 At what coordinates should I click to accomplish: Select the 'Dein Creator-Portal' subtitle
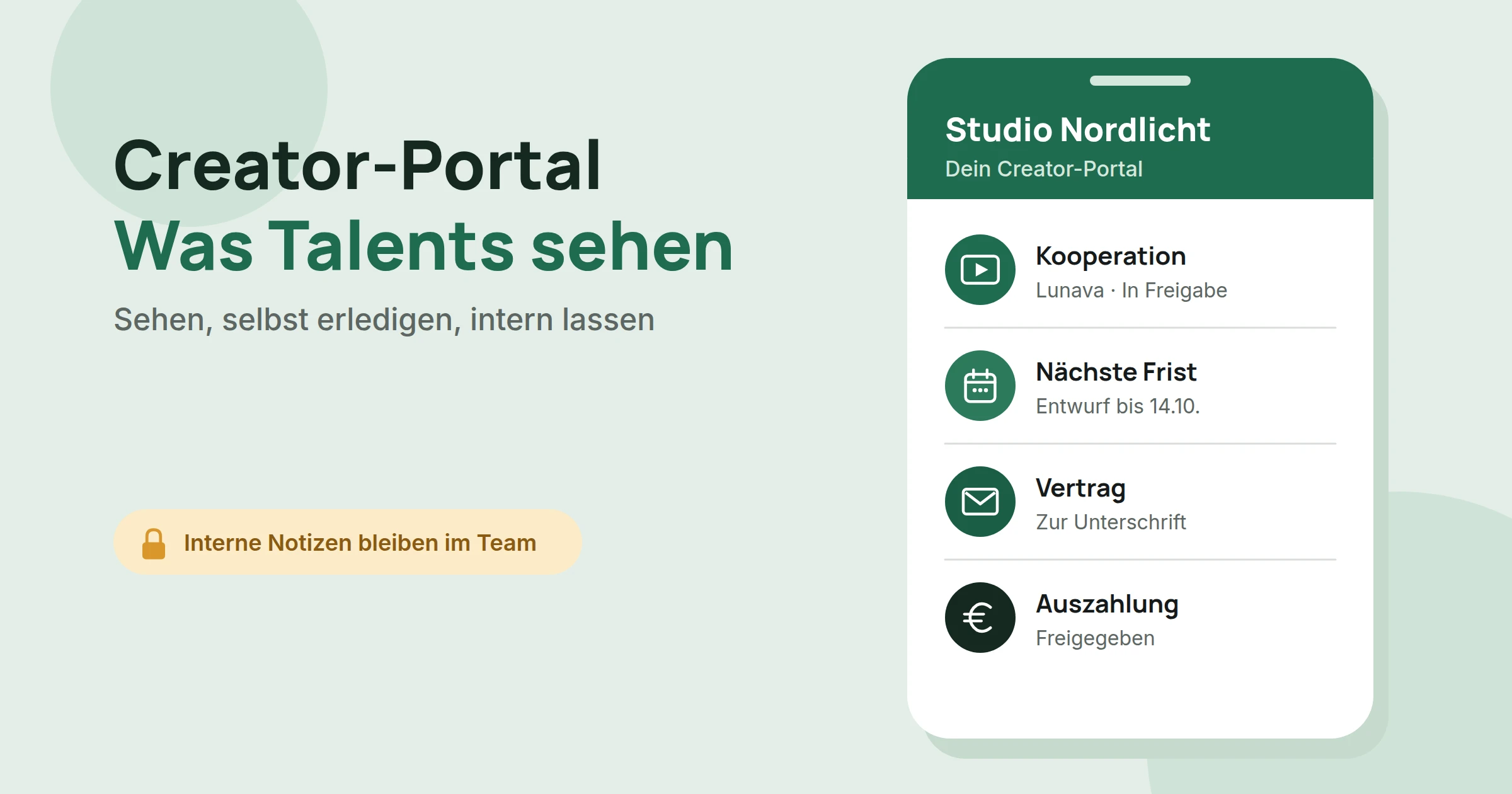pos(1044,169)
